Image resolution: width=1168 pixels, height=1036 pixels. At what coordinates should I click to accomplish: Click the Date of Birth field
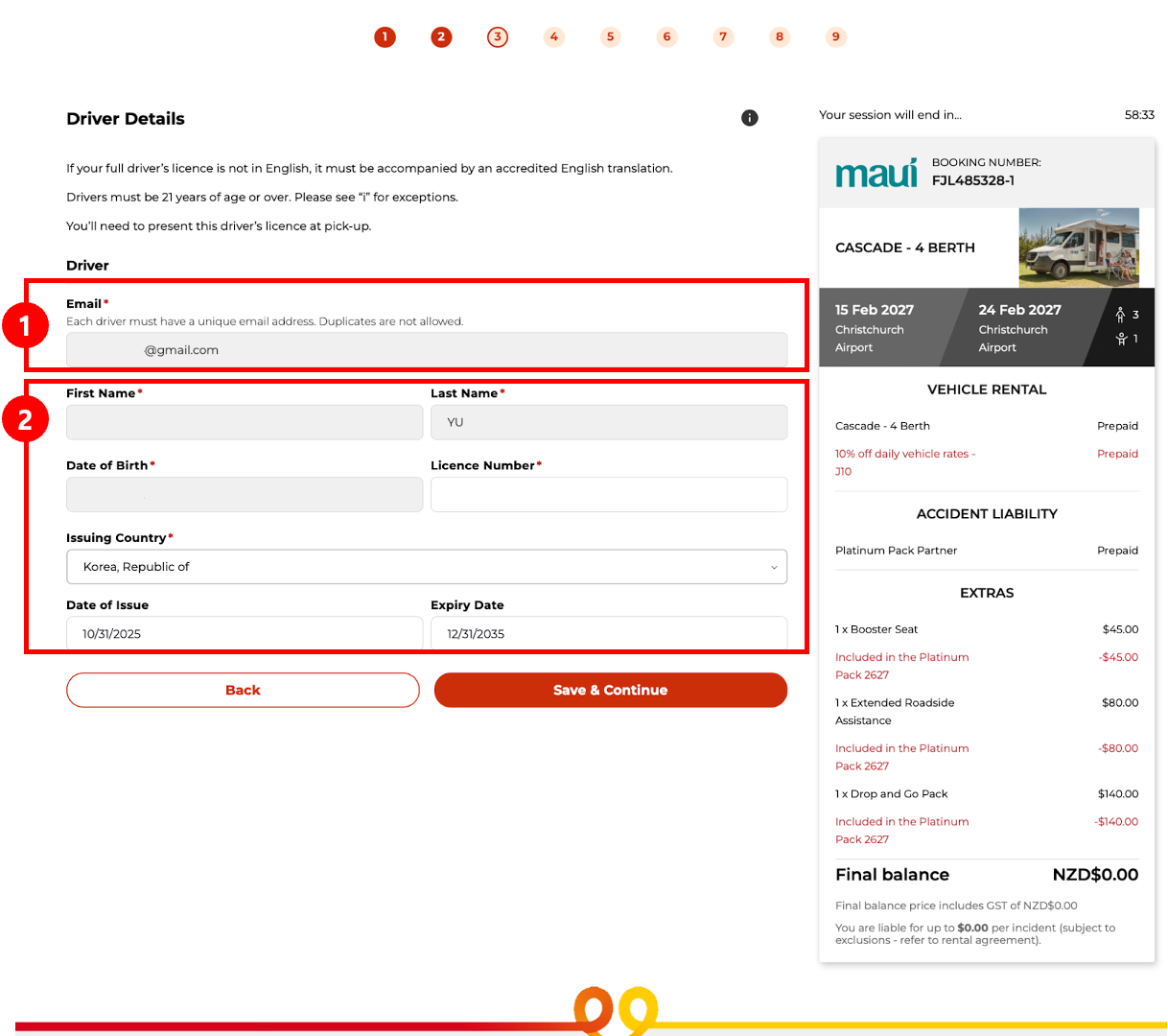[245, 495]
